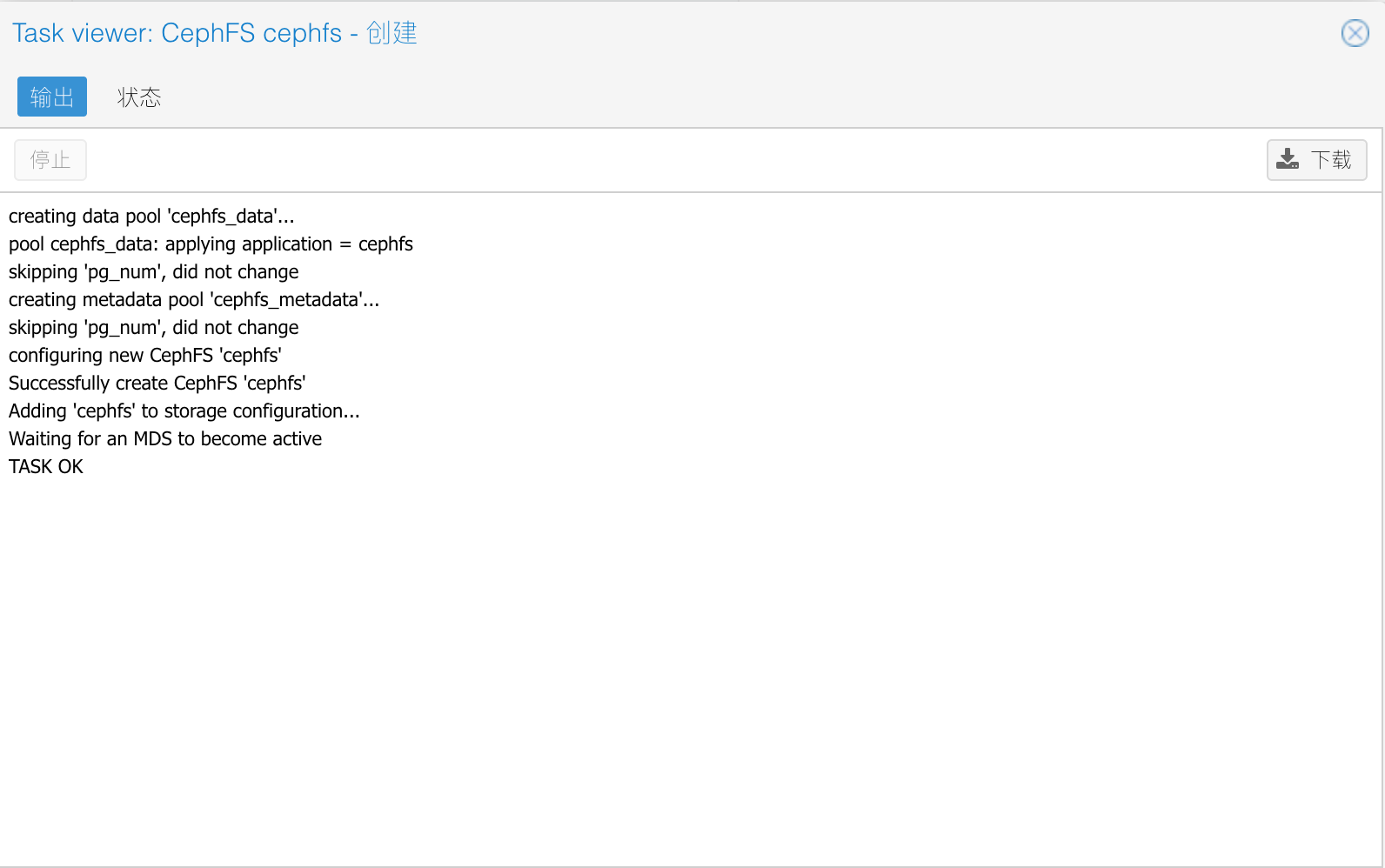Close the Task viewer dialog with X icon

[1355, 33]
